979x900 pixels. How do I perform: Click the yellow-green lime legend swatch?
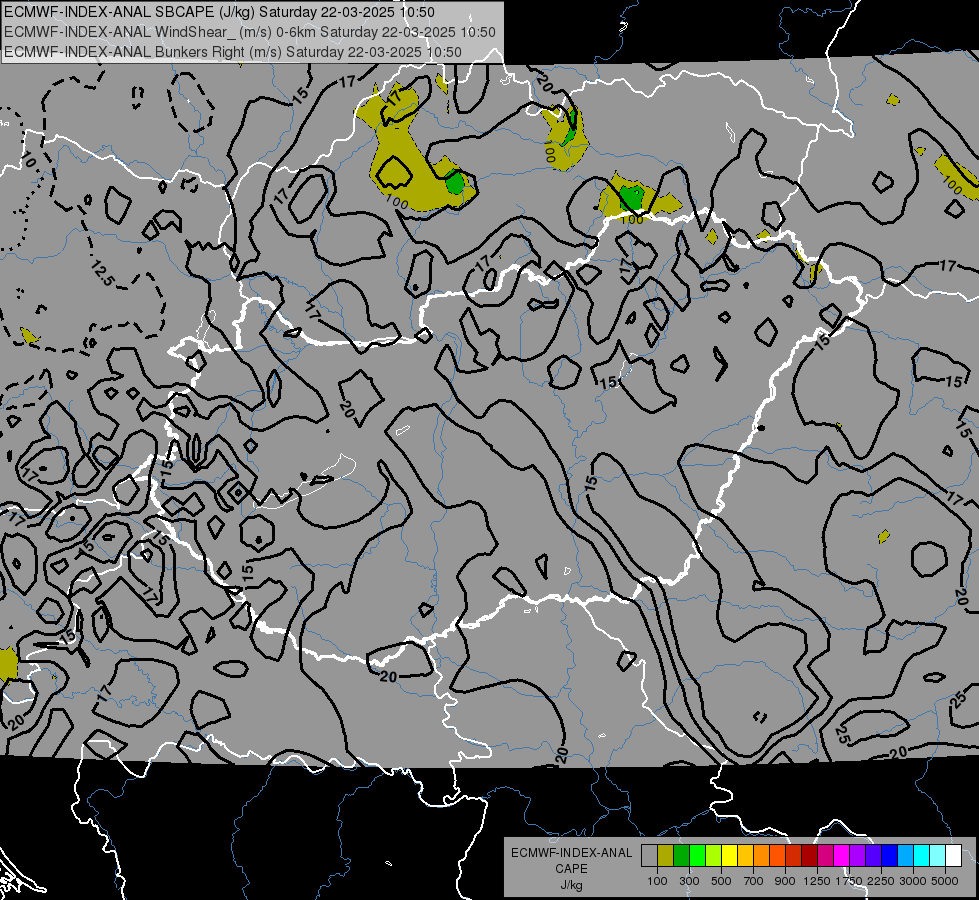tap(714, 855)
